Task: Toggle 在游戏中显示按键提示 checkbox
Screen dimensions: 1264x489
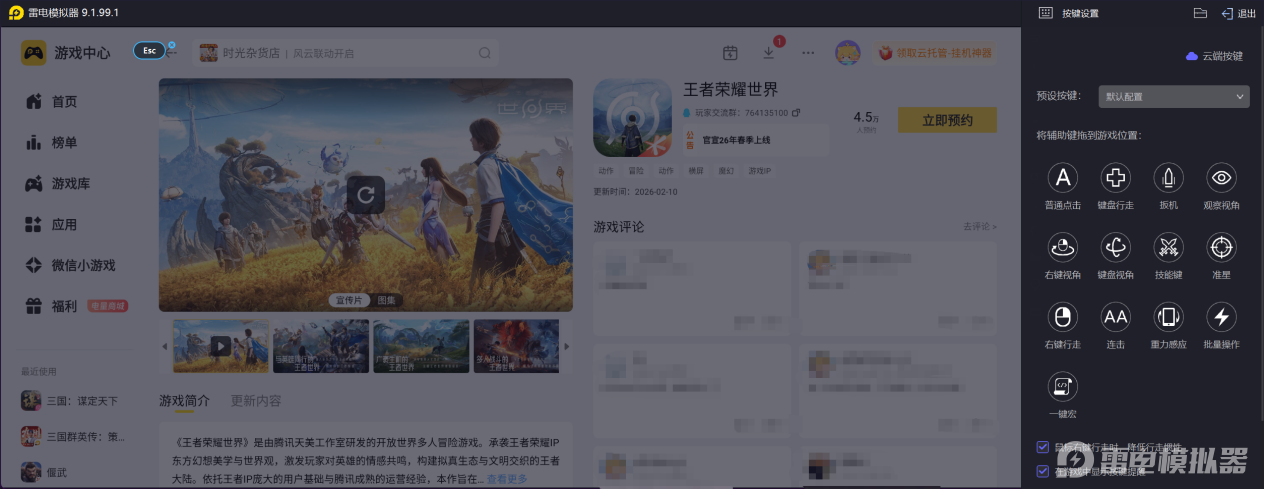Action: [x=1043, y=471]
